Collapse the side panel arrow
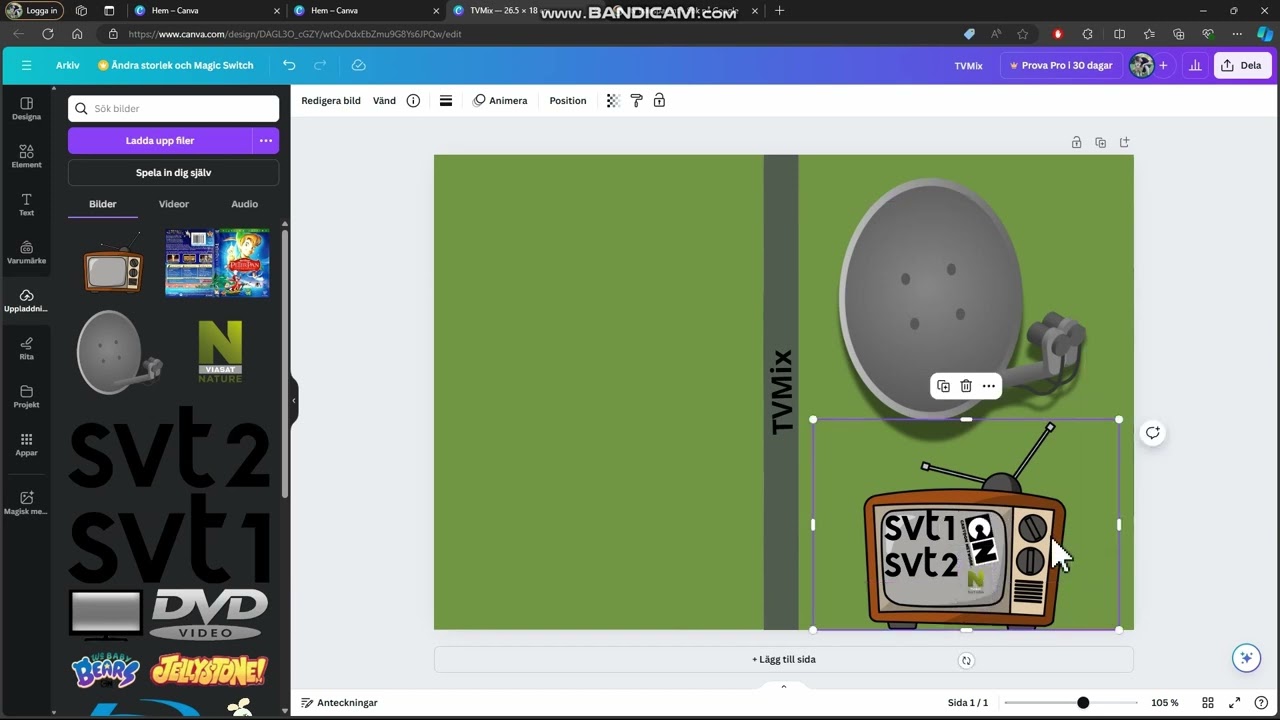The width and height of the screenshot is (1280, 720). pyautogui.click(x=294, y=401)
